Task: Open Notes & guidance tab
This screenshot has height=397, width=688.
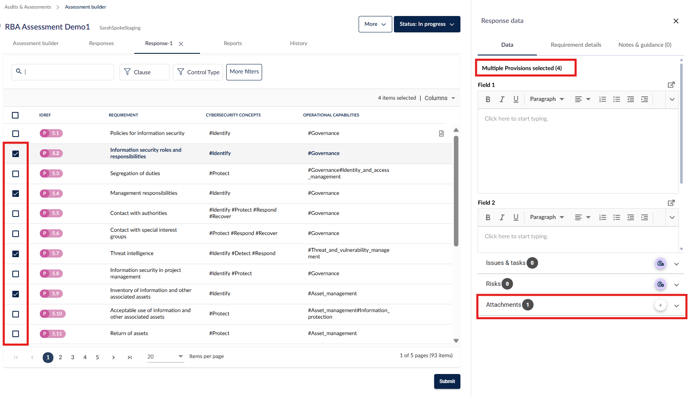Action: pyautogui.click(x=645, y=45)
